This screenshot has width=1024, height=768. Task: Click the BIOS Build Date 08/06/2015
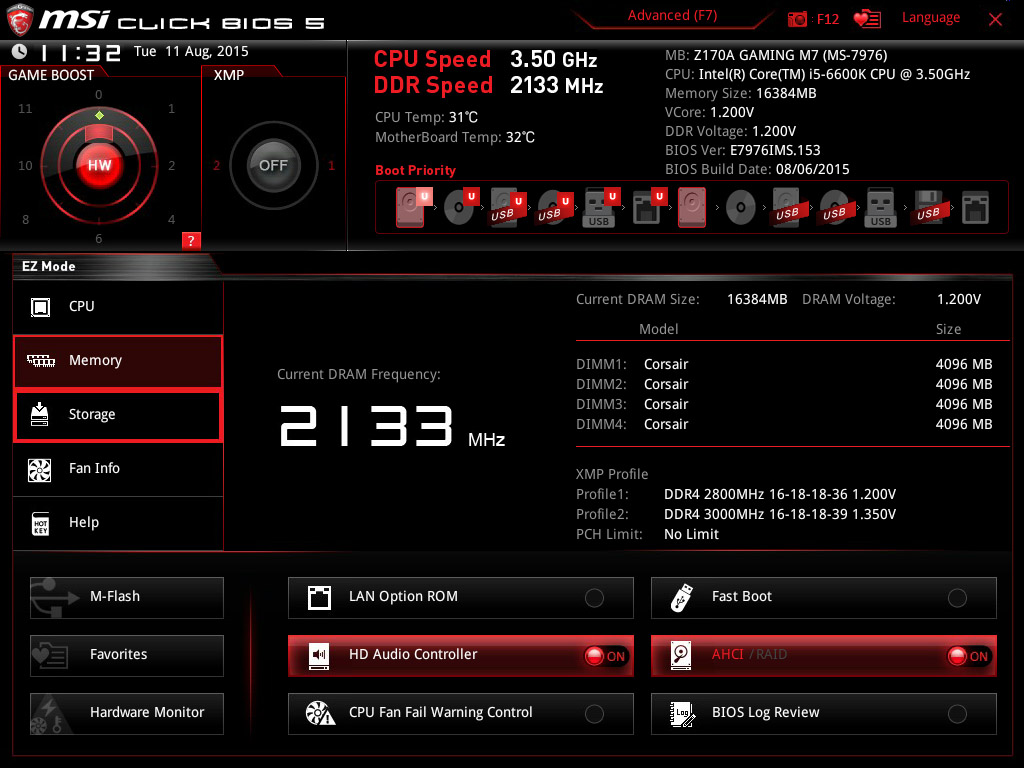[x=757, y=169]
